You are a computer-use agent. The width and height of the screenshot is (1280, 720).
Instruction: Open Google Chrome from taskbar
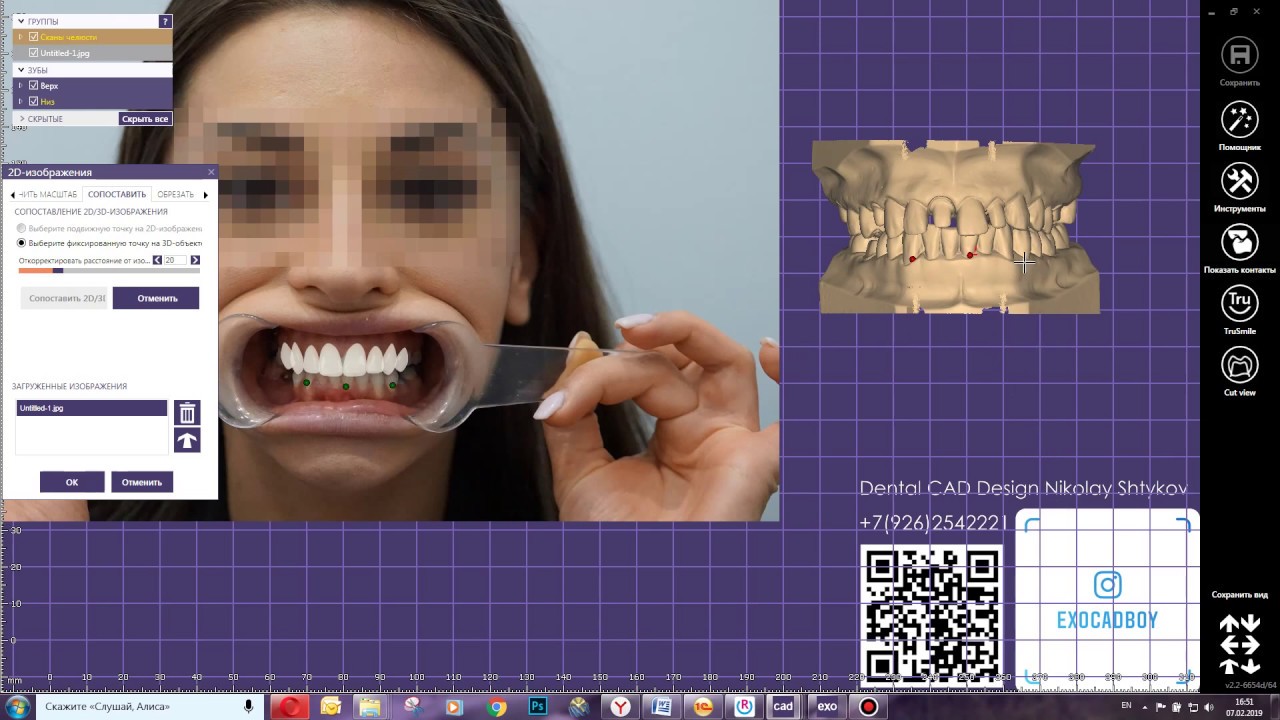[496, 707]
